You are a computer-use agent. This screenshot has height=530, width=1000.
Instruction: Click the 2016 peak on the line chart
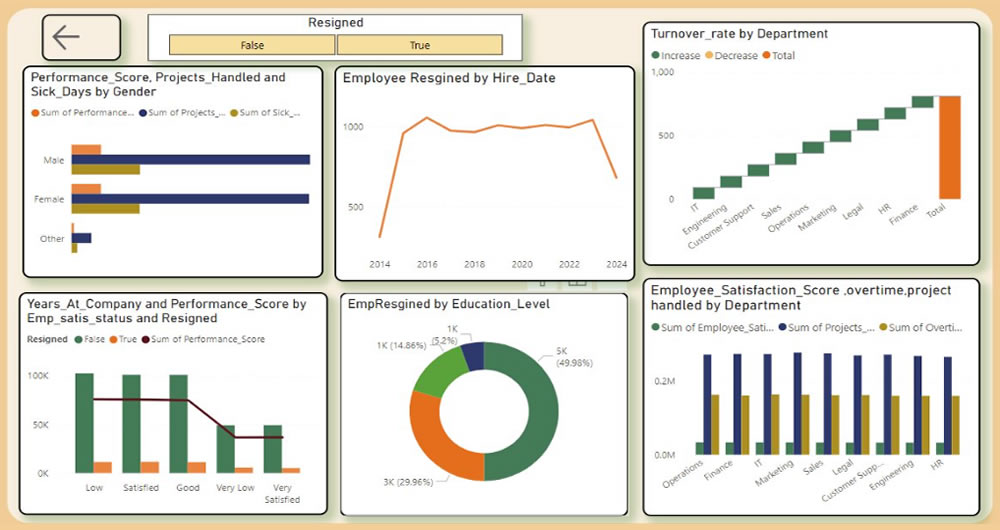(426, 118)
